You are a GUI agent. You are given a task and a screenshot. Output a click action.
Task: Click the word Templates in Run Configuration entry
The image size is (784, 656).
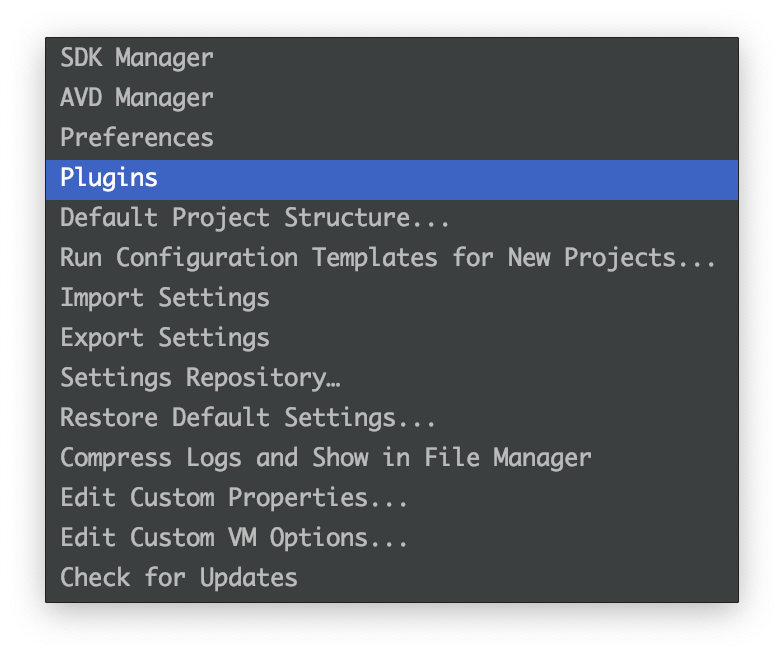click(x=375, y=259)
